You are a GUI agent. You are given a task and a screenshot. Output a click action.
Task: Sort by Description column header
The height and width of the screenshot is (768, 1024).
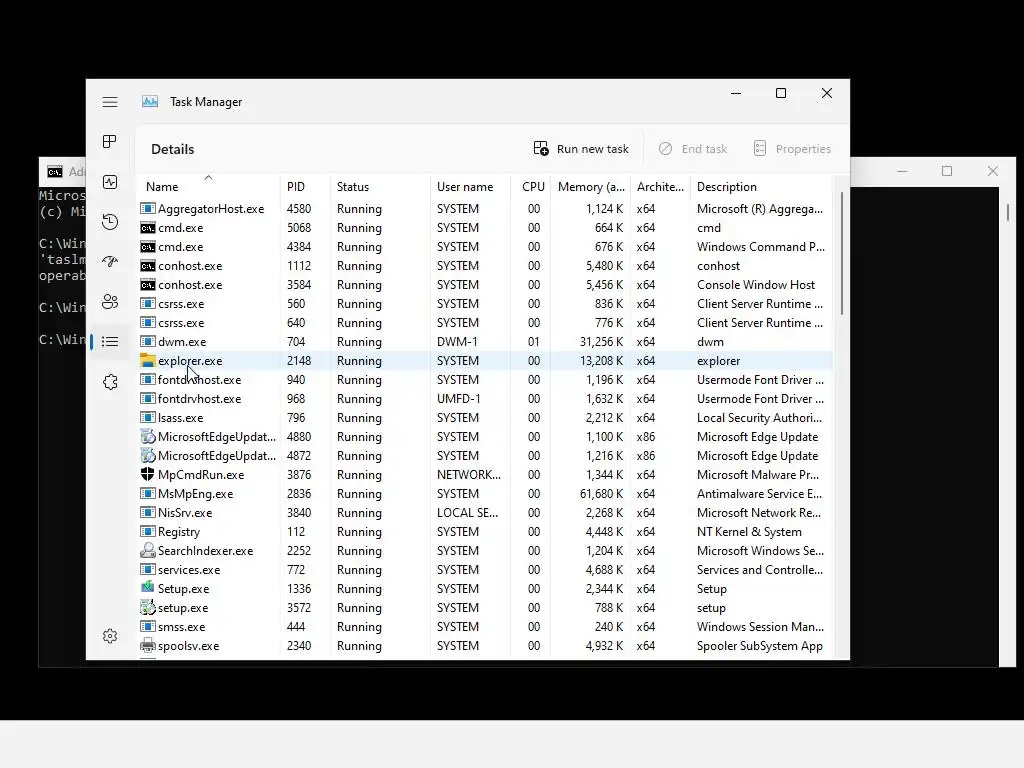point(761,187)
